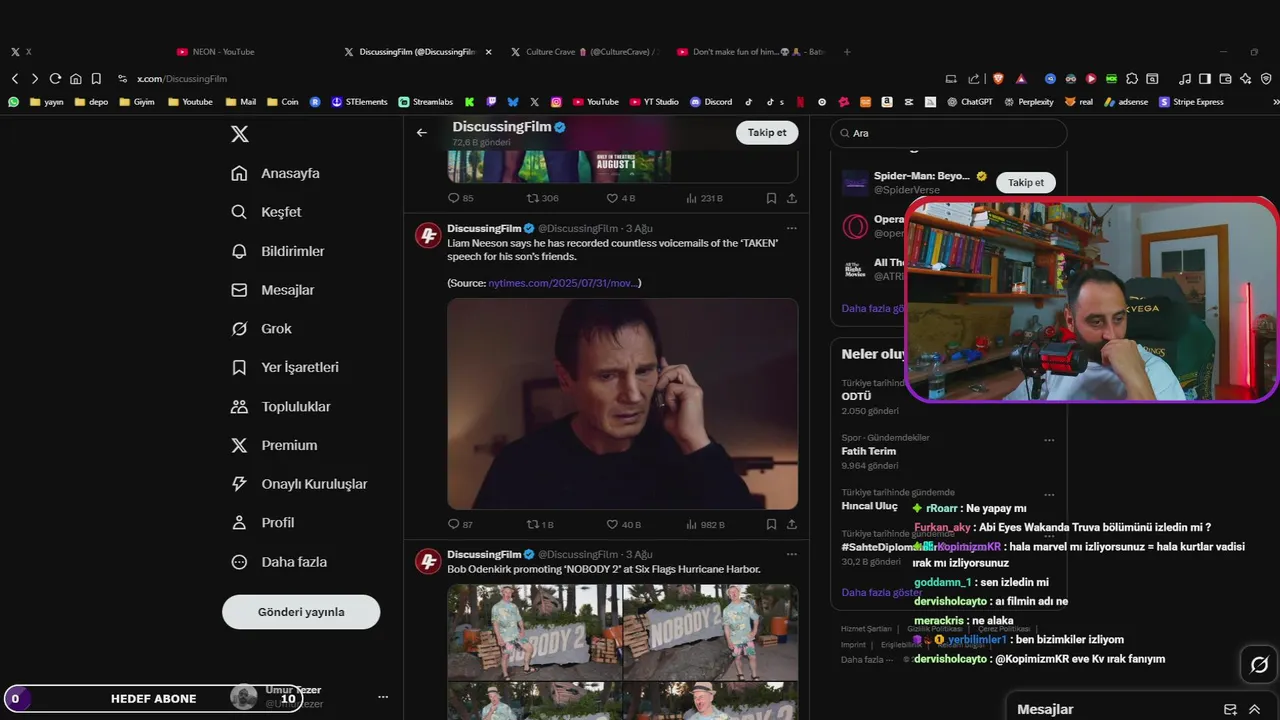Open account menu dots beside Umur Tezer

pyautogui.click(x=382, y=697)
